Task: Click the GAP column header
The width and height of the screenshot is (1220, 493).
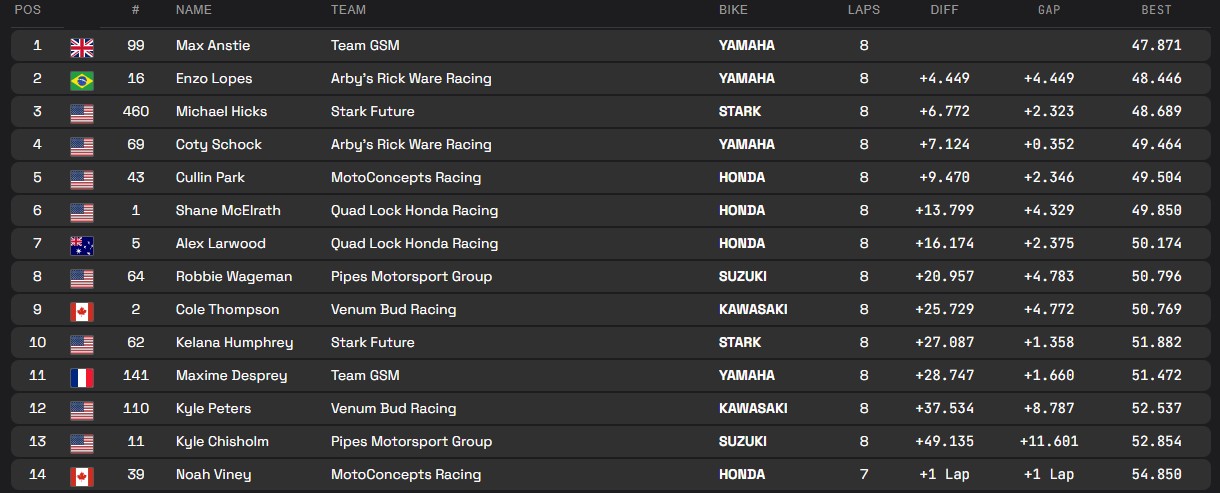Action: click(x=1049, y=10)
